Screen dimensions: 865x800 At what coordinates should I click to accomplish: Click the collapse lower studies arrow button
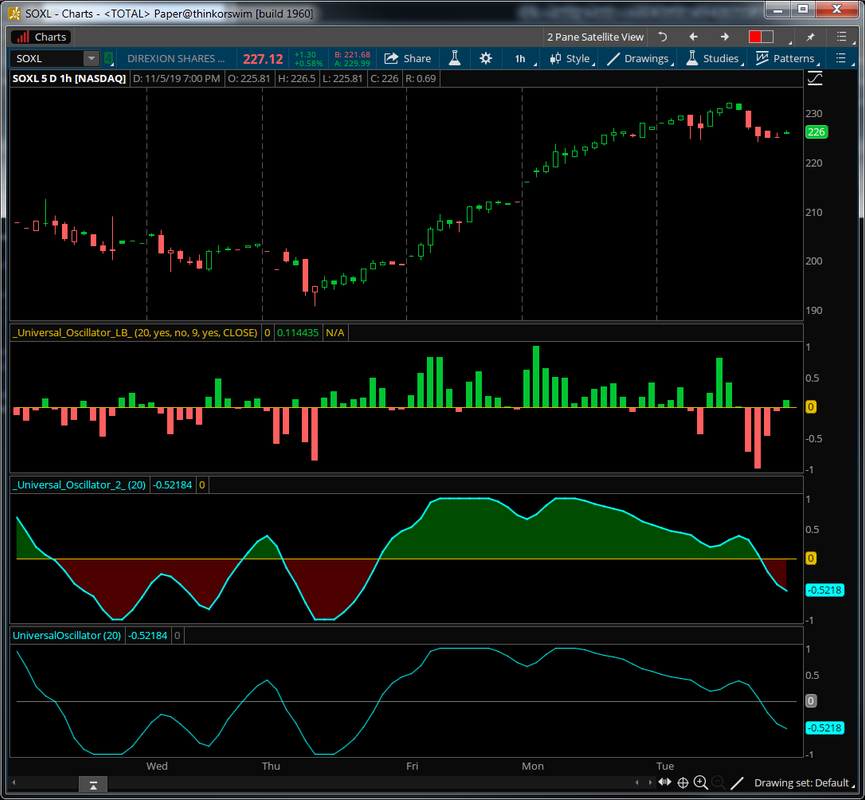[93, 785]
